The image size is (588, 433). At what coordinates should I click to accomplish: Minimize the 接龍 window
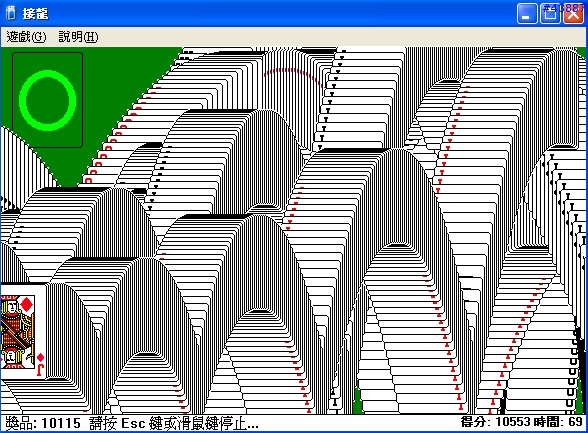[x=527, y=13]
